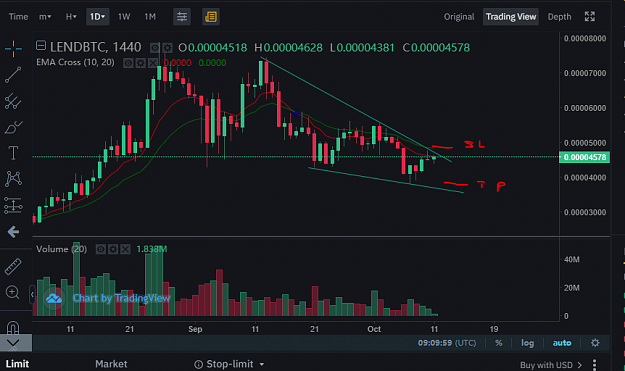Select the ruler measure tool
Viewport: 625px width, 371px height.
[x=13, y=267]
